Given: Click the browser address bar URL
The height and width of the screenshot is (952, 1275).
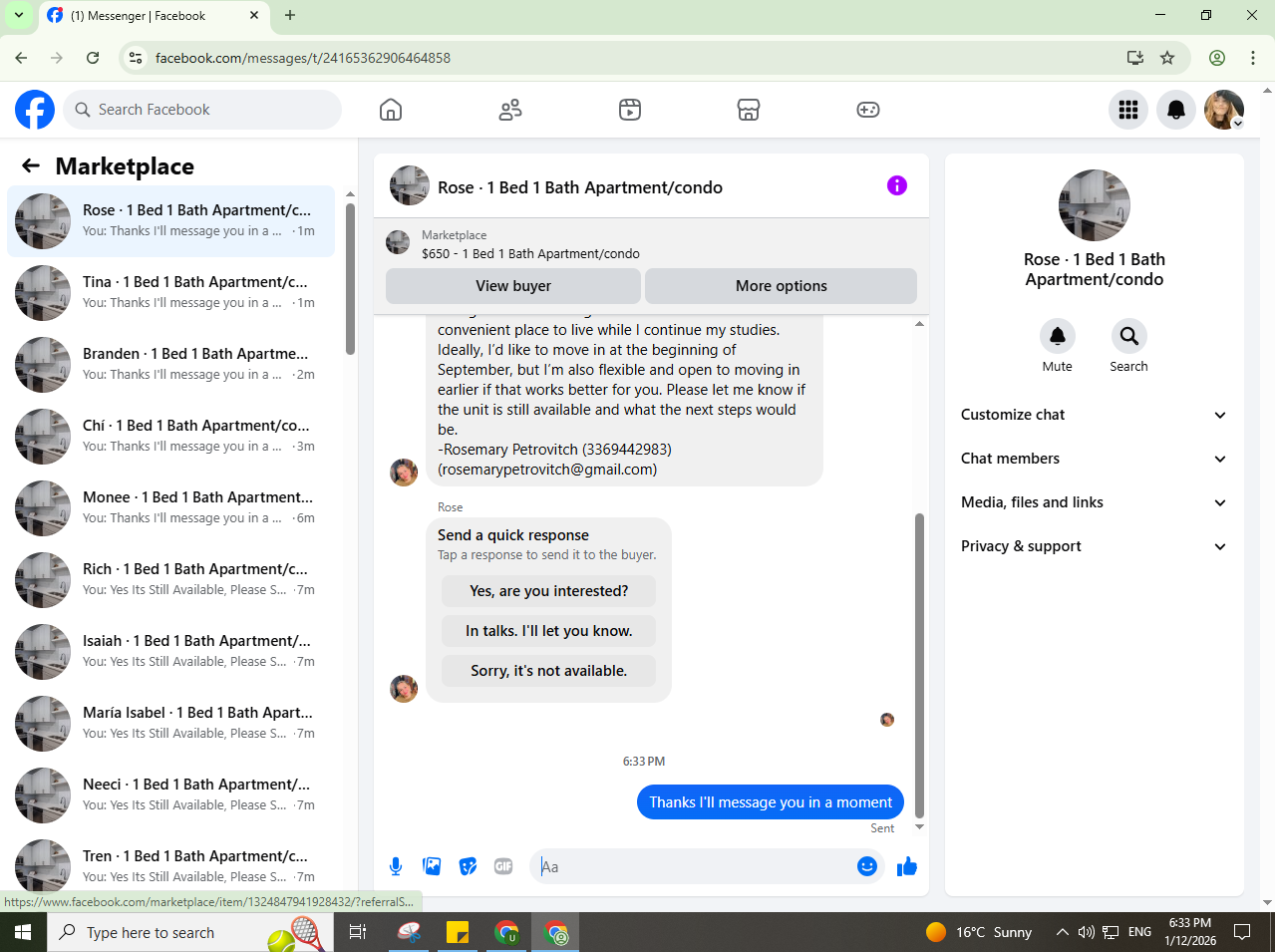Looking at the screenshot, I should pyautogui.click(x=303, y=58).
